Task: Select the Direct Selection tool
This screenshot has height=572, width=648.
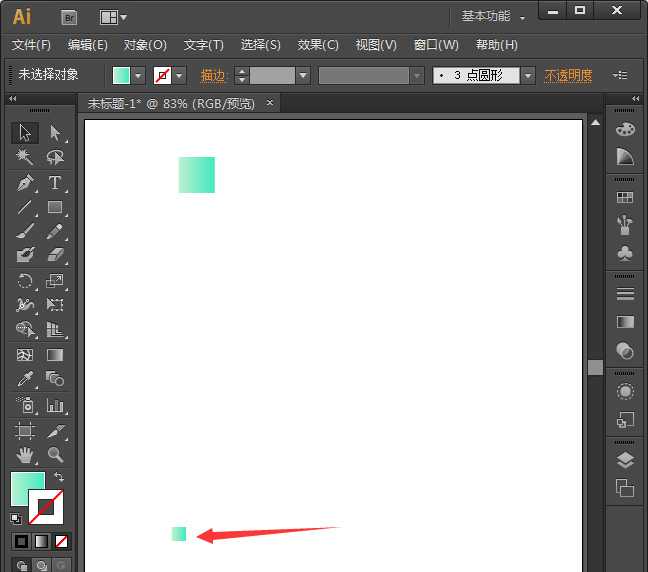Action: click(x=55, y=133)
